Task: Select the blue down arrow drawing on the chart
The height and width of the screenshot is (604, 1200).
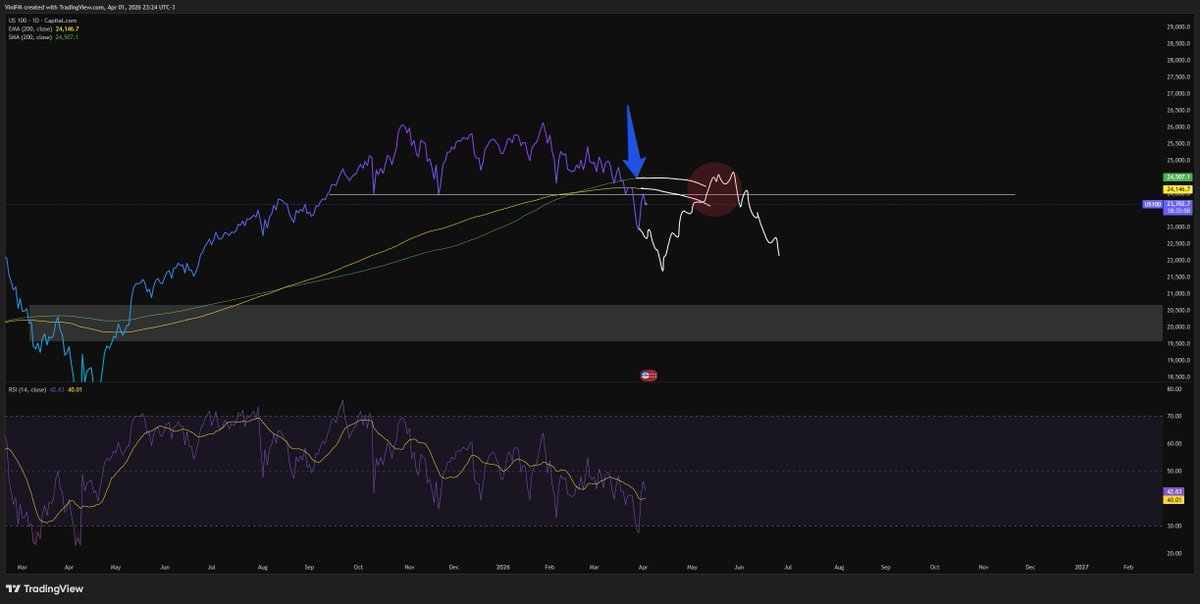Action: [x=633, y=141]
